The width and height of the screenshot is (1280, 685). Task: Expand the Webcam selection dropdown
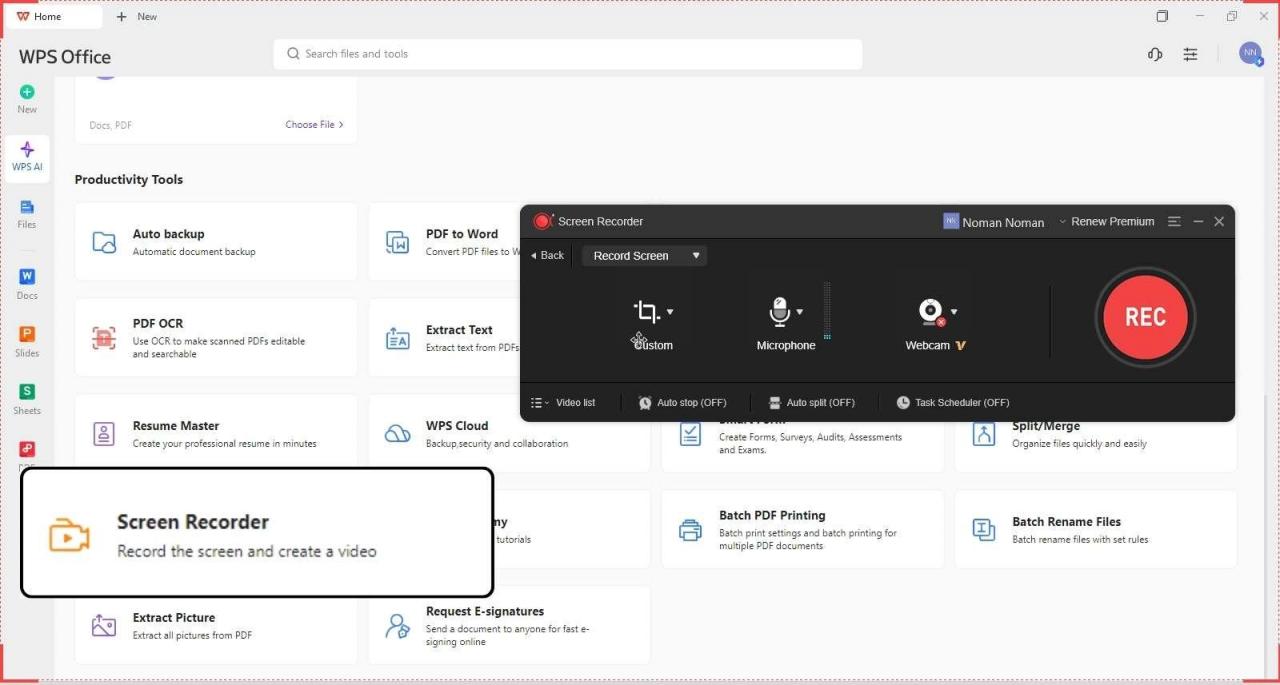[953, 311]
